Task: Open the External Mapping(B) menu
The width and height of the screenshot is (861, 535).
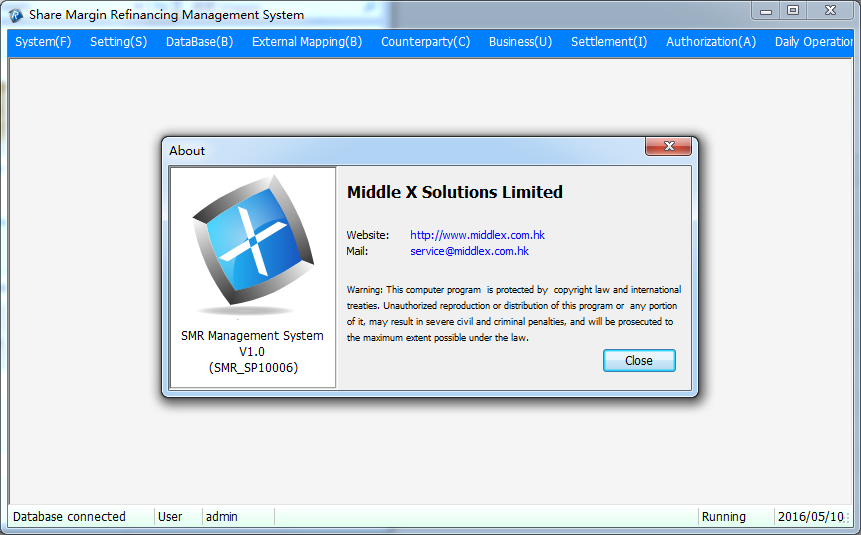Action: [x=307, y=42]
